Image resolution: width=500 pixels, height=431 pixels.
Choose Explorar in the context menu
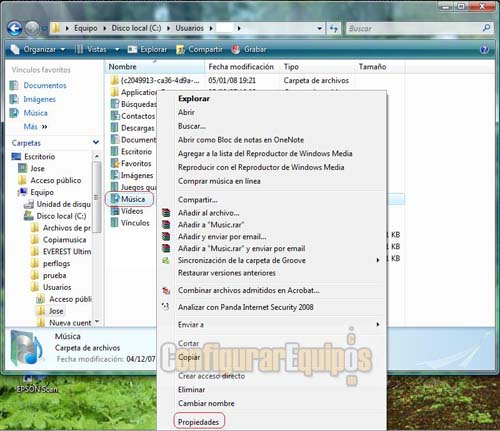tap(194, 99)
